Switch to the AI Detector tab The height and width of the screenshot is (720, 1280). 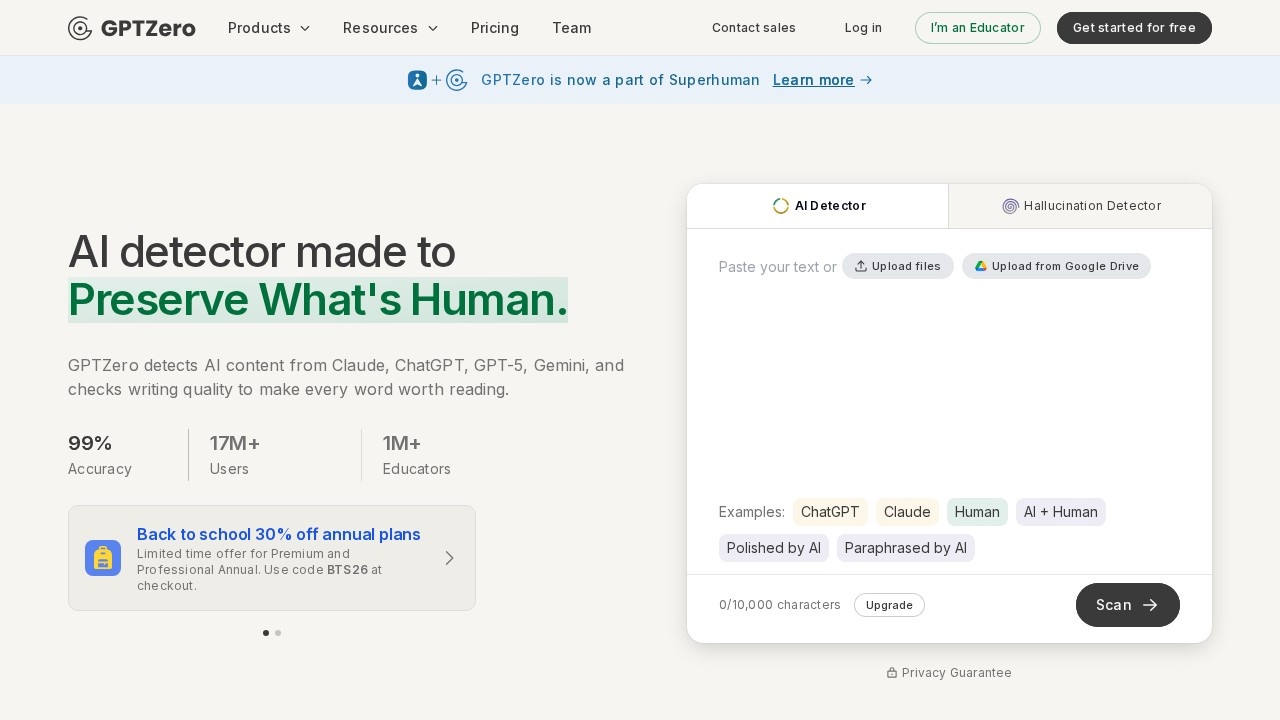point(818,206)
